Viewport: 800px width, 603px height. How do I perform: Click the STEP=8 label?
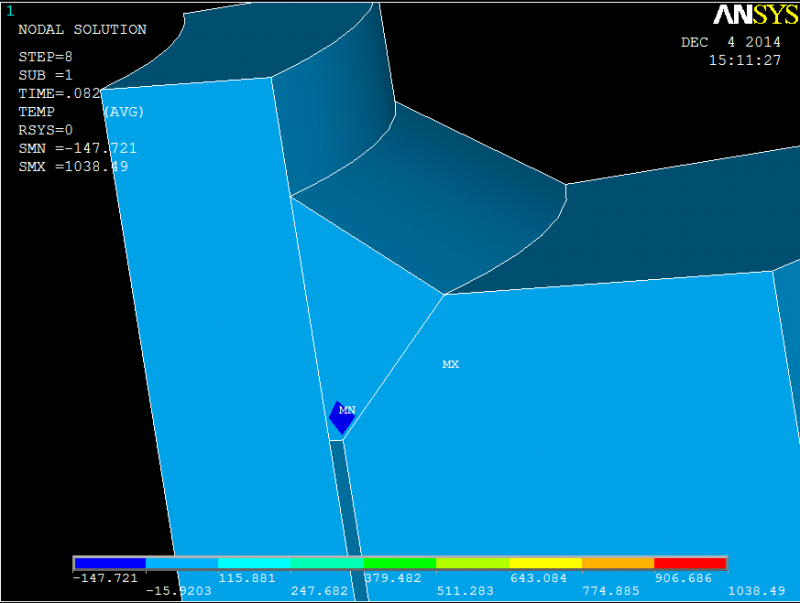pyautogui.click(x=45, y=57)
